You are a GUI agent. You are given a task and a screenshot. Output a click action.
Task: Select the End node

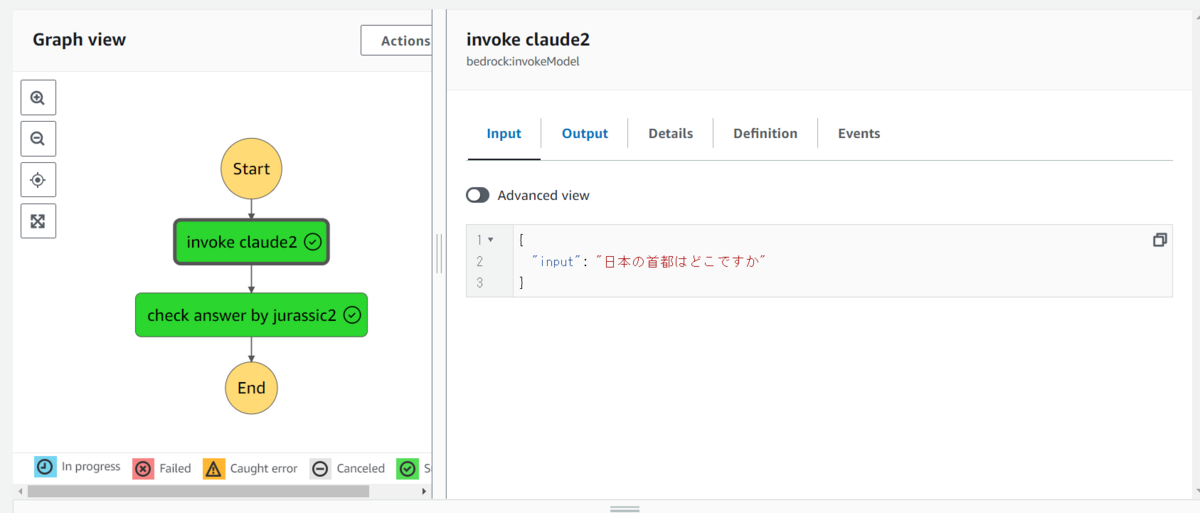point(251,388)
